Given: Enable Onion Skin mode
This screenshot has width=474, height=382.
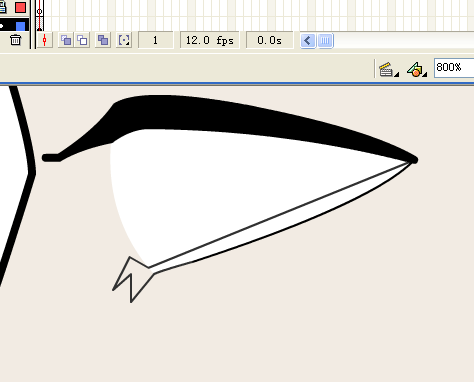Looking at the screenshot, I should (x=66, y=40).
